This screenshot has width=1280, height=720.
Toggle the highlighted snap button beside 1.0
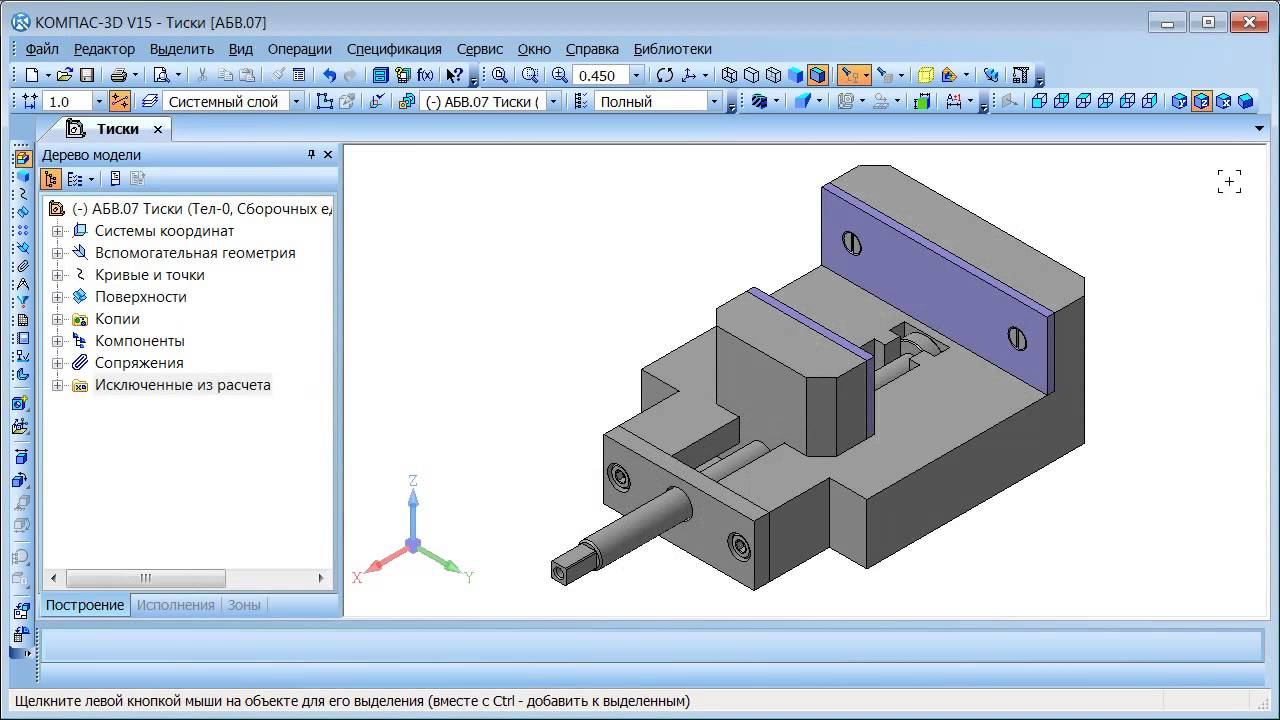click(120, 101)
